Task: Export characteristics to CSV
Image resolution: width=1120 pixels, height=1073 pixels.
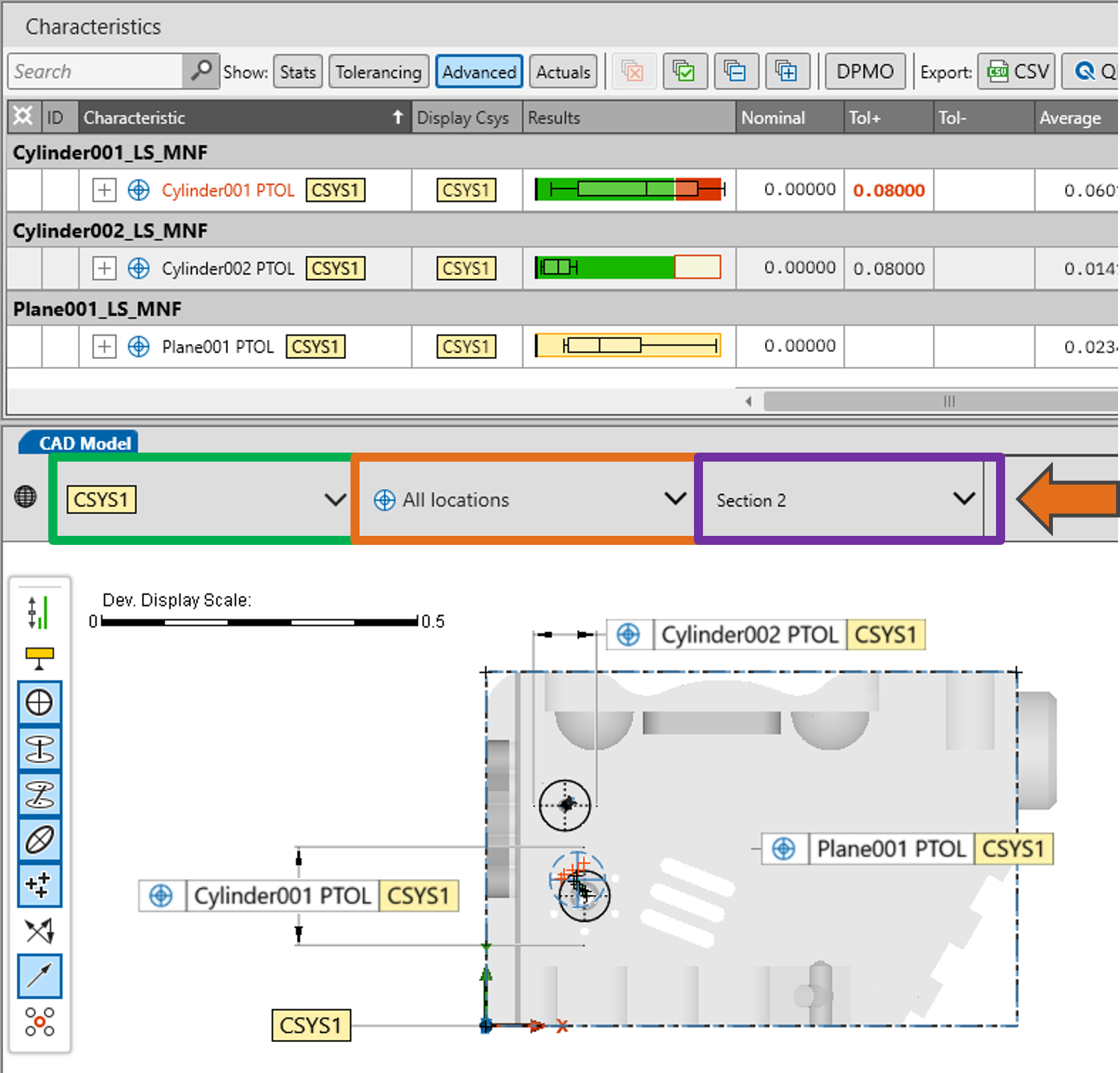Action: tap(1017, 71)
